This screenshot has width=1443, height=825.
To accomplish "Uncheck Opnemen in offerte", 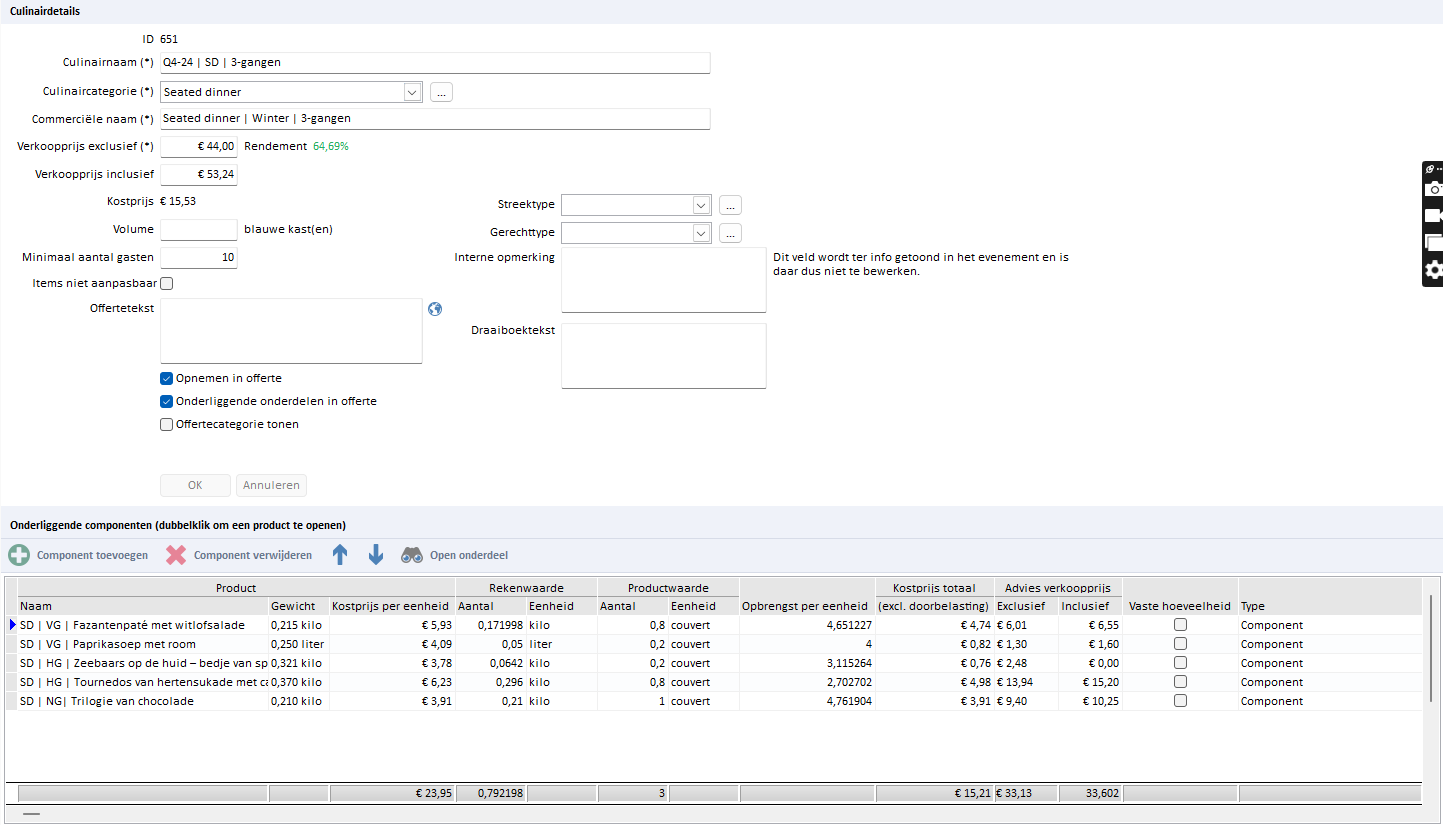I will [167, 379].
